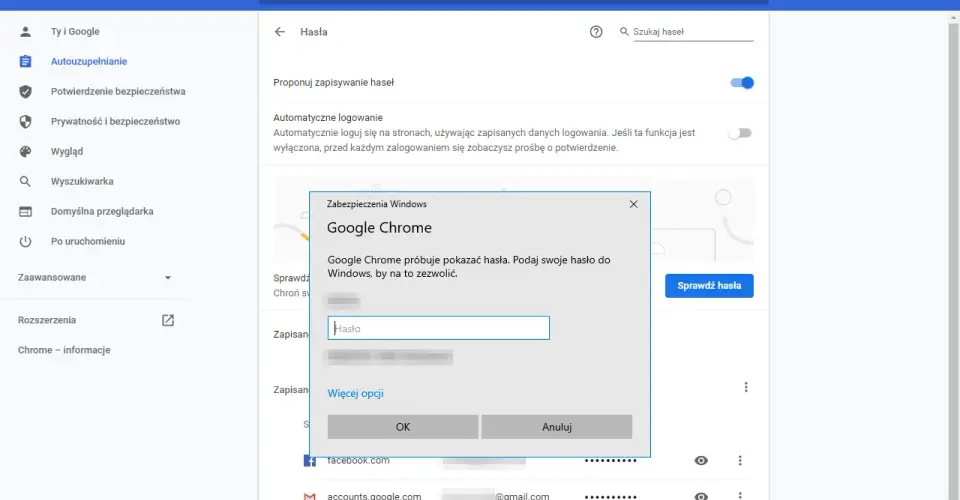This screenshot has height=500, width=960.
Task: Confirm with OK in security dialog
Action: click(x=403, y=427)
